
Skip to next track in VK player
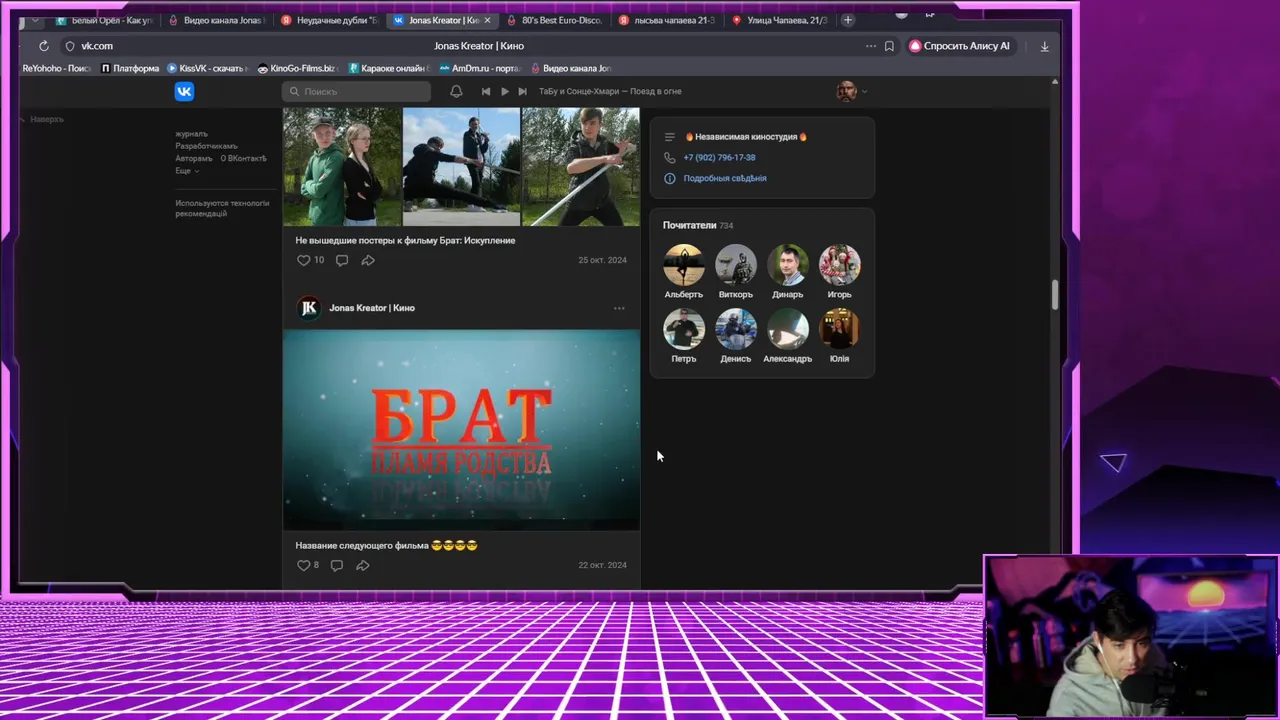[x=522, y=91]
